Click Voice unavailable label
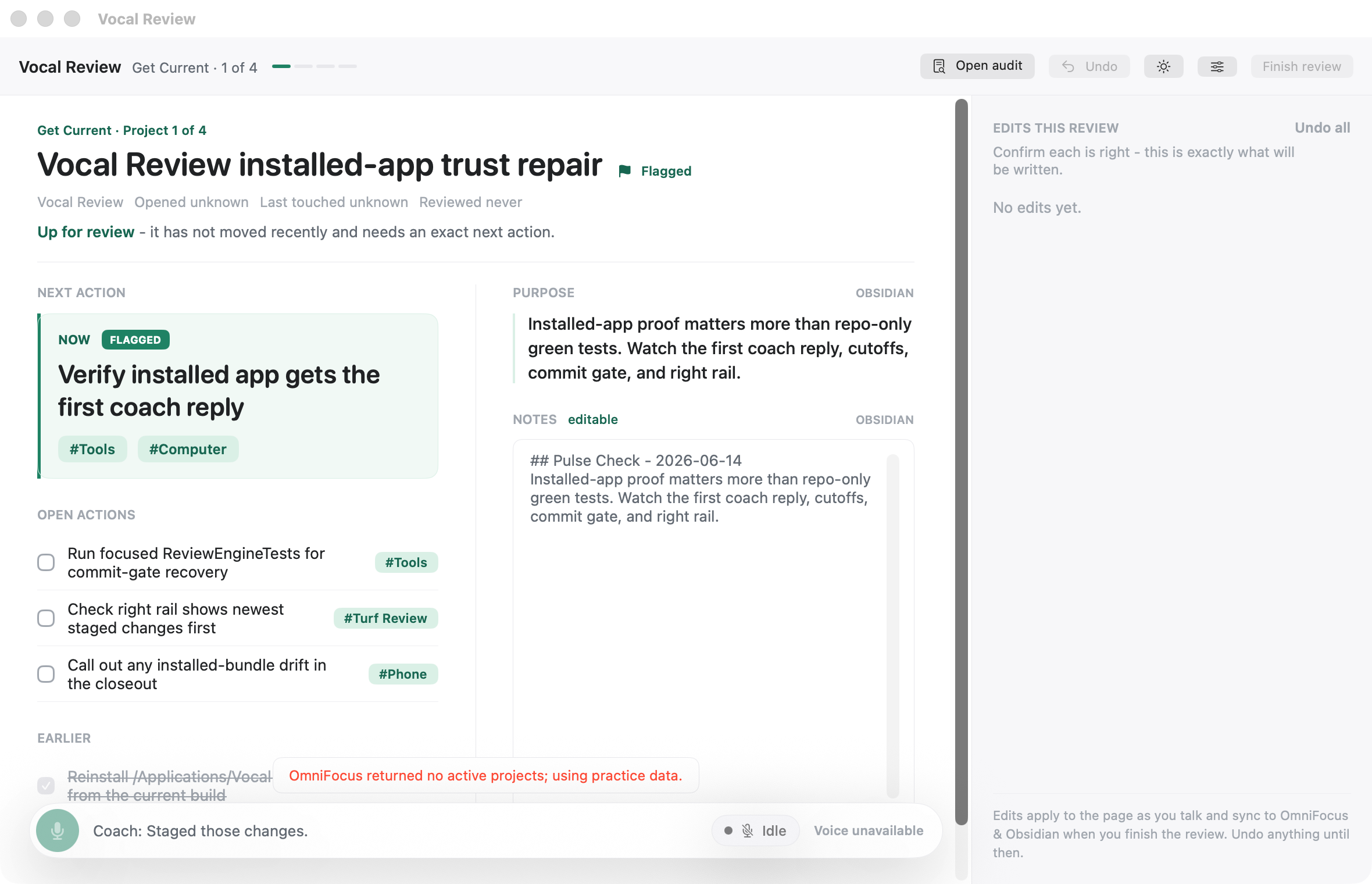1372x884 pixels. (869, 830)
